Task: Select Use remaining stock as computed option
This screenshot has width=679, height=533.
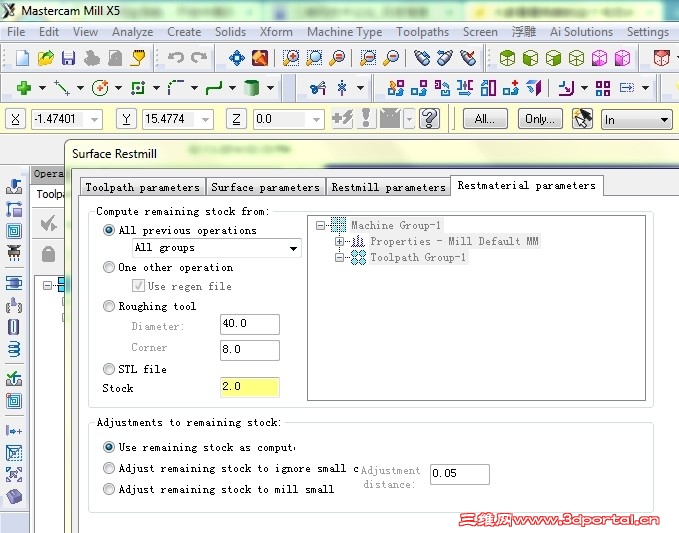Action: click(109, 447)
